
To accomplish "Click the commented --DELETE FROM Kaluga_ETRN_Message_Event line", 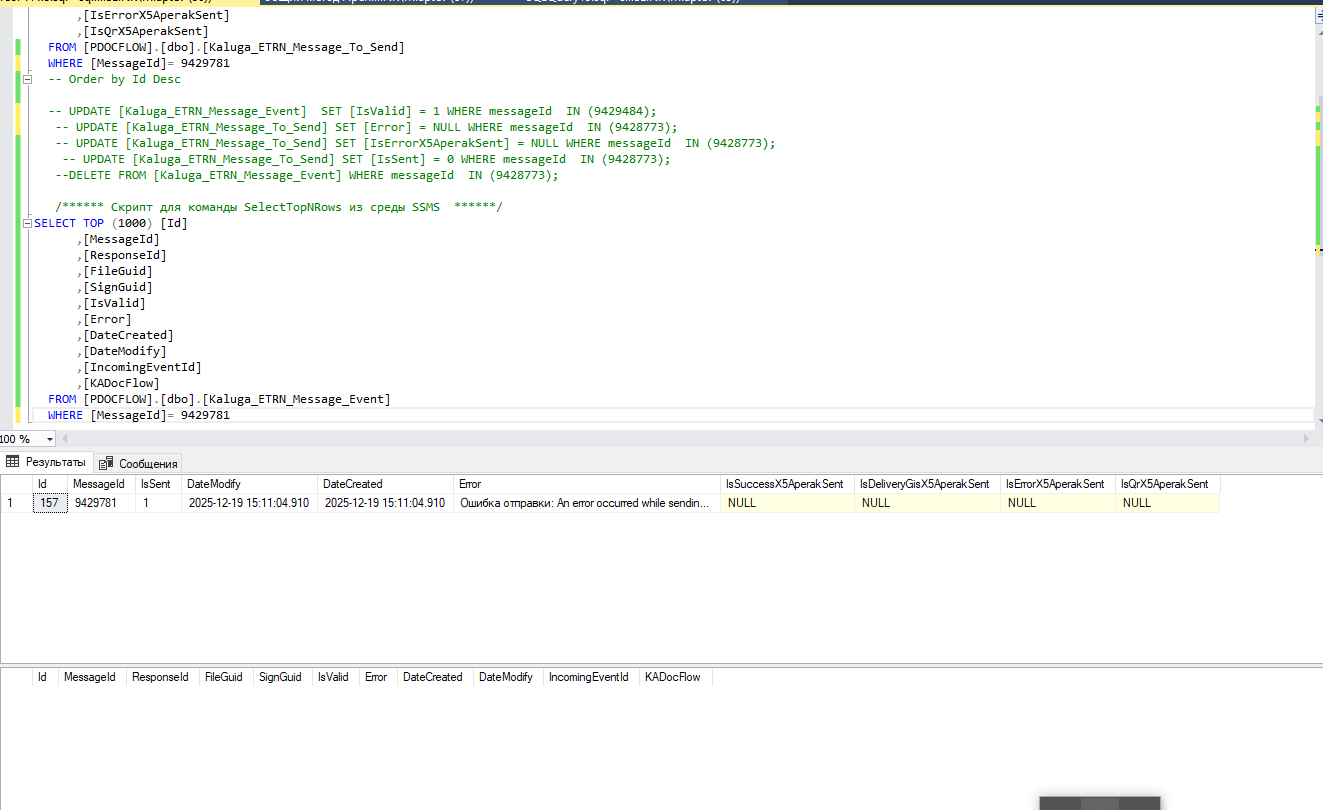I will [307, 175].
